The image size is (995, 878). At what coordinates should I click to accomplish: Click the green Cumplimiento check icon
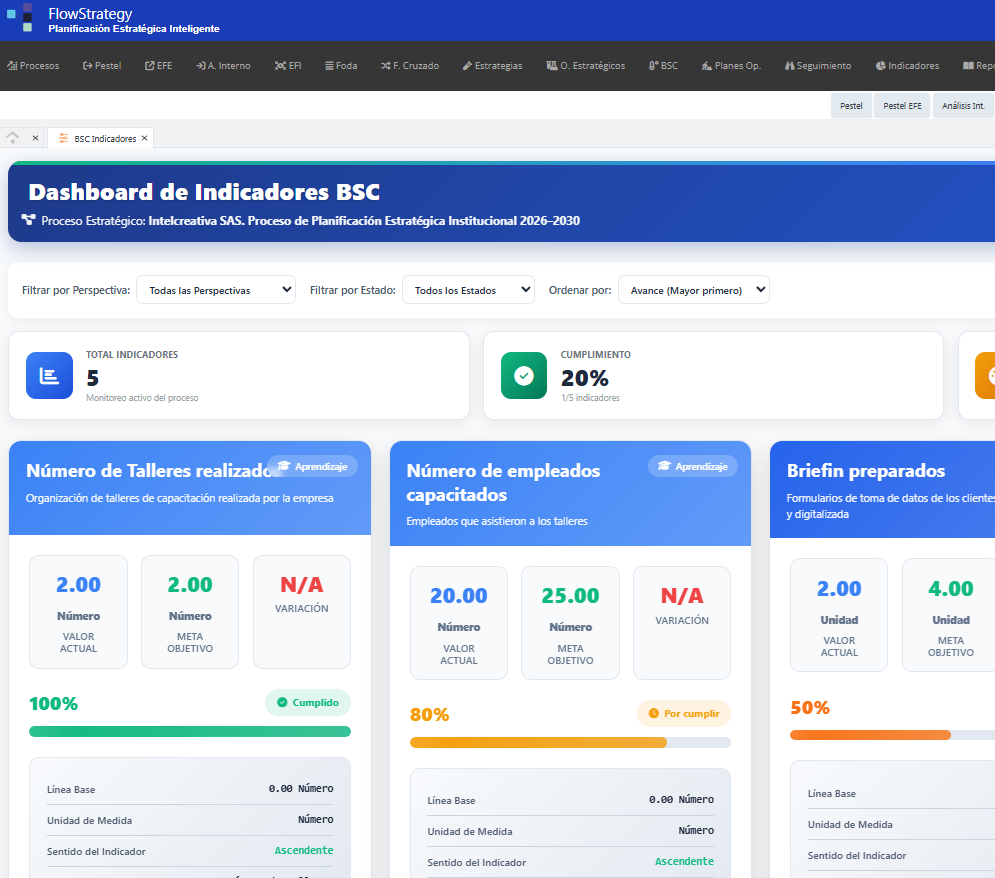coord(524,375)
